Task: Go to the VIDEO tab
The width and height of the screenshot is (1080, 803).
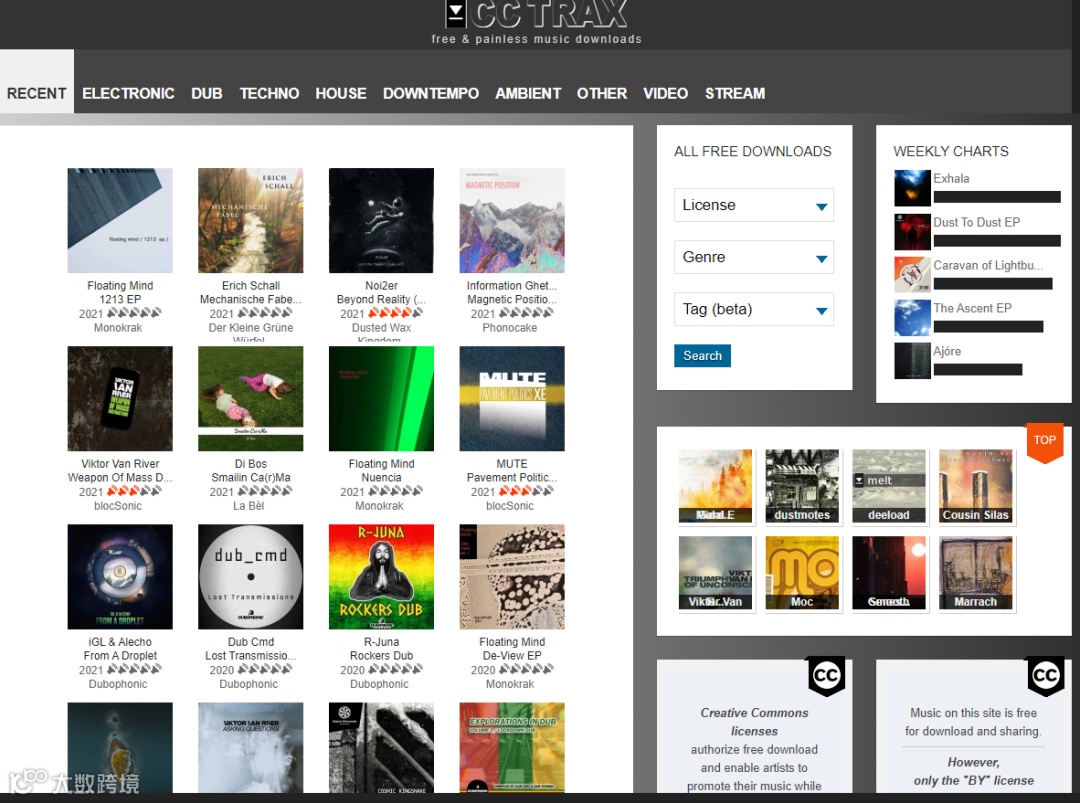Action: pyautogui.click(x=665, y=93)
